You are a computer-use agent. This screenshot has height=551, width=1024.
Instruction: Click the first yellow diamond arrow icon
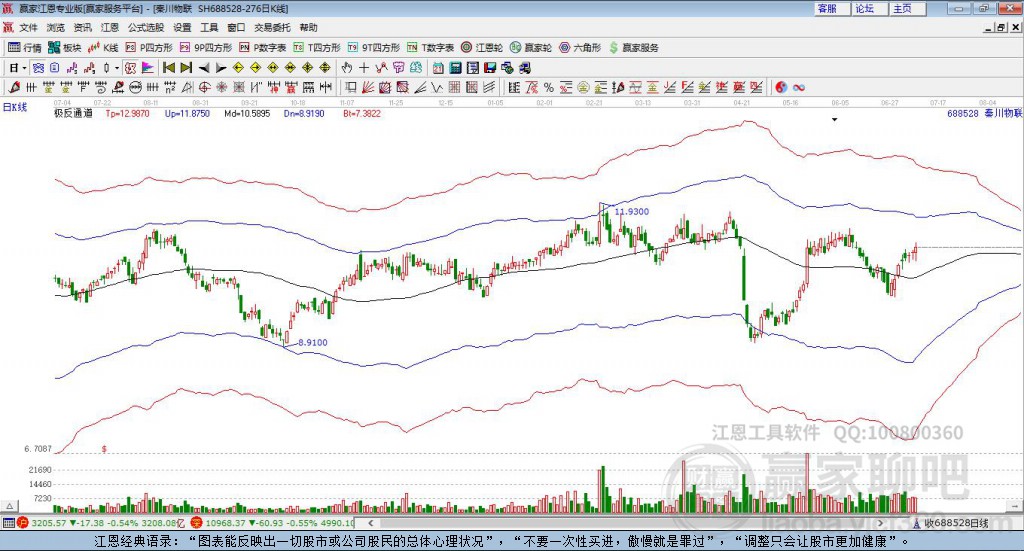[238, 68]
